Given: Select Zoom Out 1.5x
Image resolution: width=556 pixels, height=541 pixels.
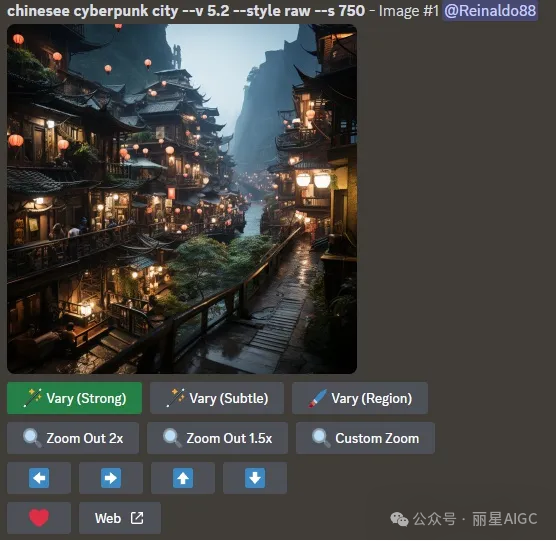Looking at the screenshot, I should pyautogui.click(x=217, y=438).
